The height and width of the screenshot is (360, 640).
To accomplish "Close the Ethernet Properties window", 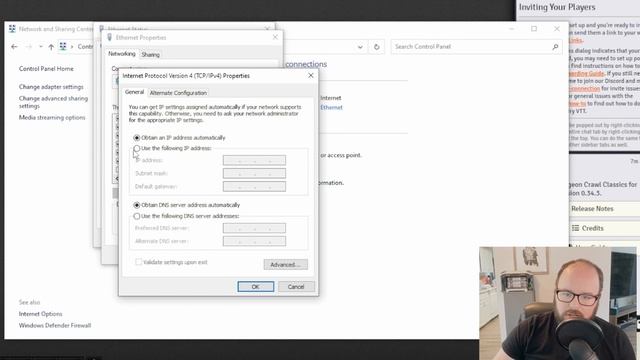I will point(275,37).
